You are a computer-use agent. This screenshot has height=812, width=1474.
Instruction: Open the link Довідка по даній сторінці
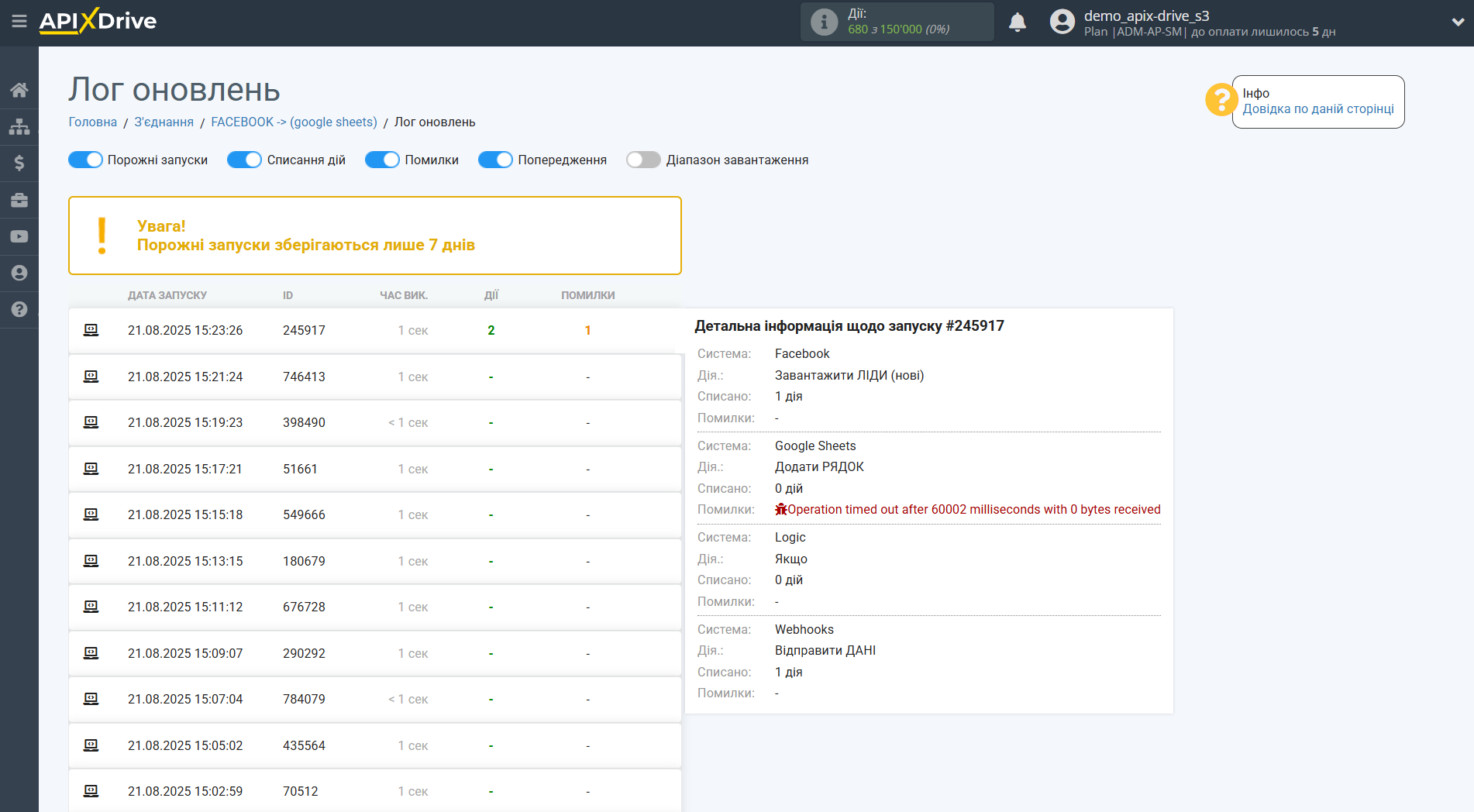tap(1318, 109)
